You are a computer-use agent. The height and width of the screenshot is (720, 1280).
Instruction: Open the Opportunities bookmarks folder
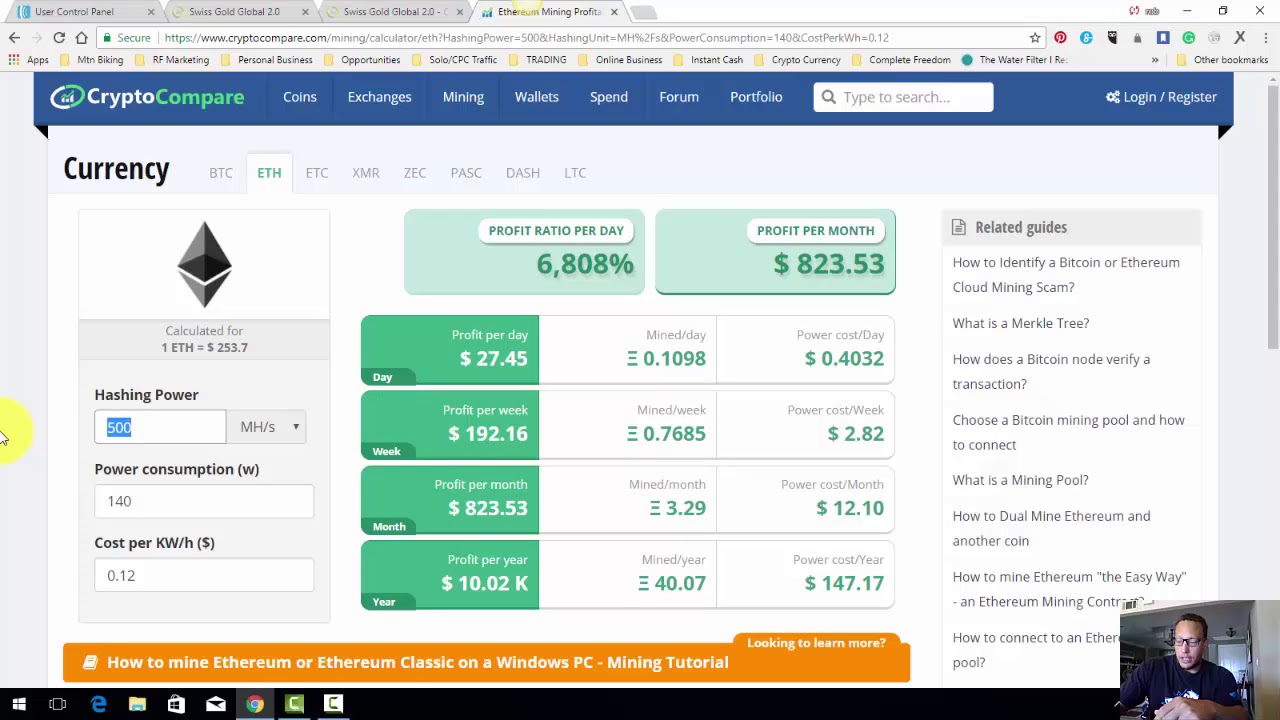(x=361, y=60)
